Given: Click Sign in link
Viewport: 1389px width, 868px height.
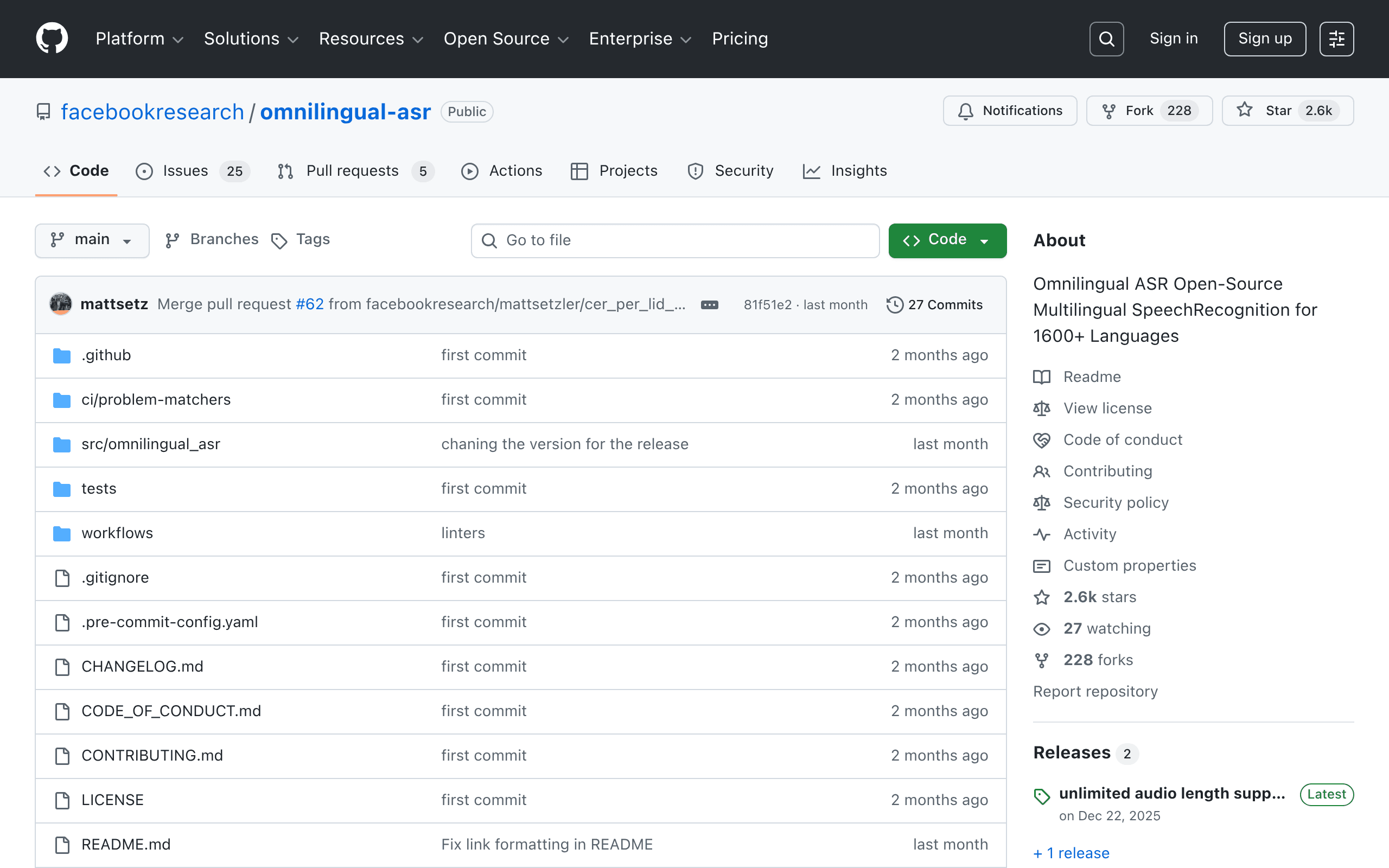Looking at the screenshot, I should [x=1174, y=39].
